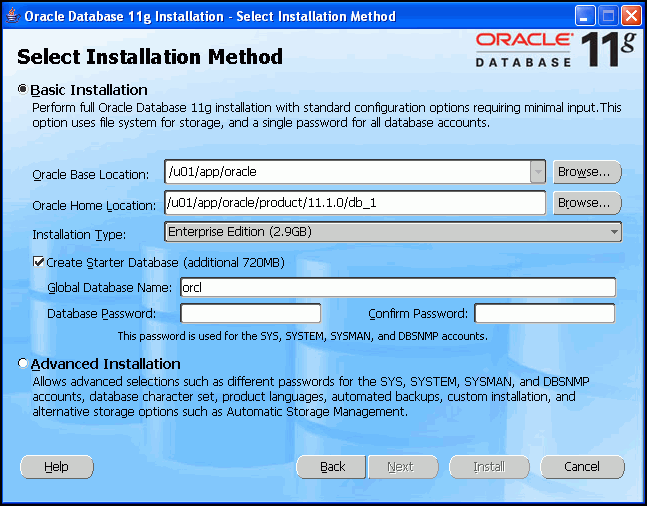
Task: Minimize the installer window
Action: pos(587,16)
